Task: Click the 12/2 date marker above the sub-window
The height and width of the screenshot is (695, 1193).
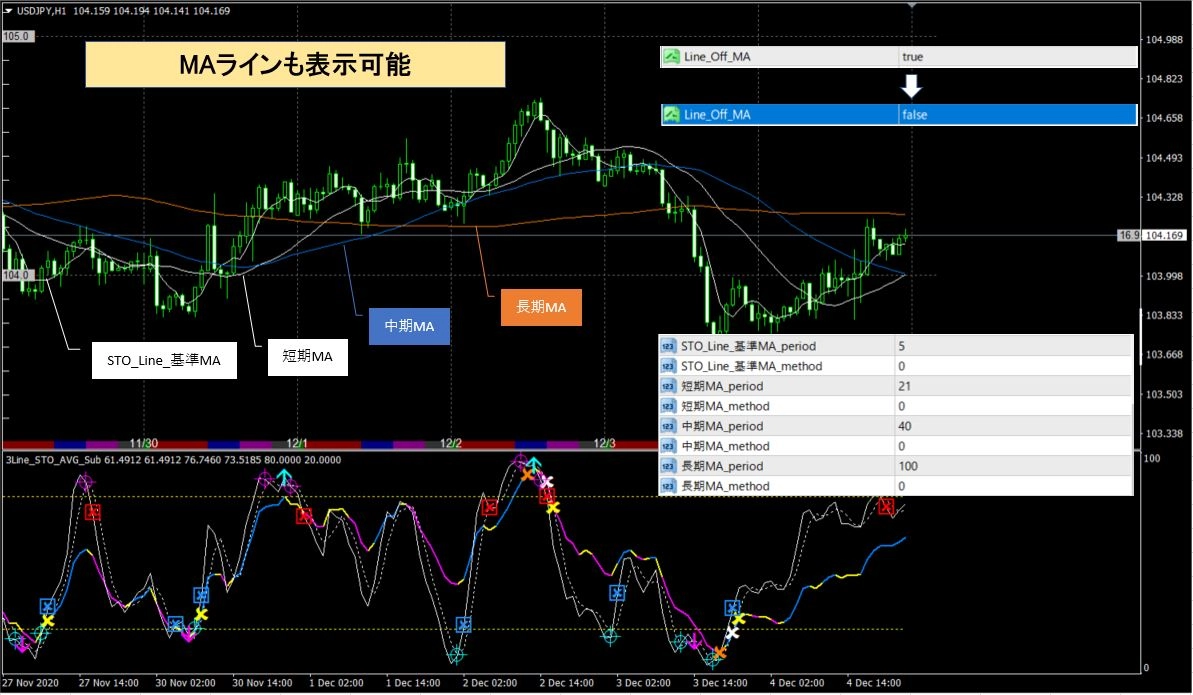Action: coord(450,443)
